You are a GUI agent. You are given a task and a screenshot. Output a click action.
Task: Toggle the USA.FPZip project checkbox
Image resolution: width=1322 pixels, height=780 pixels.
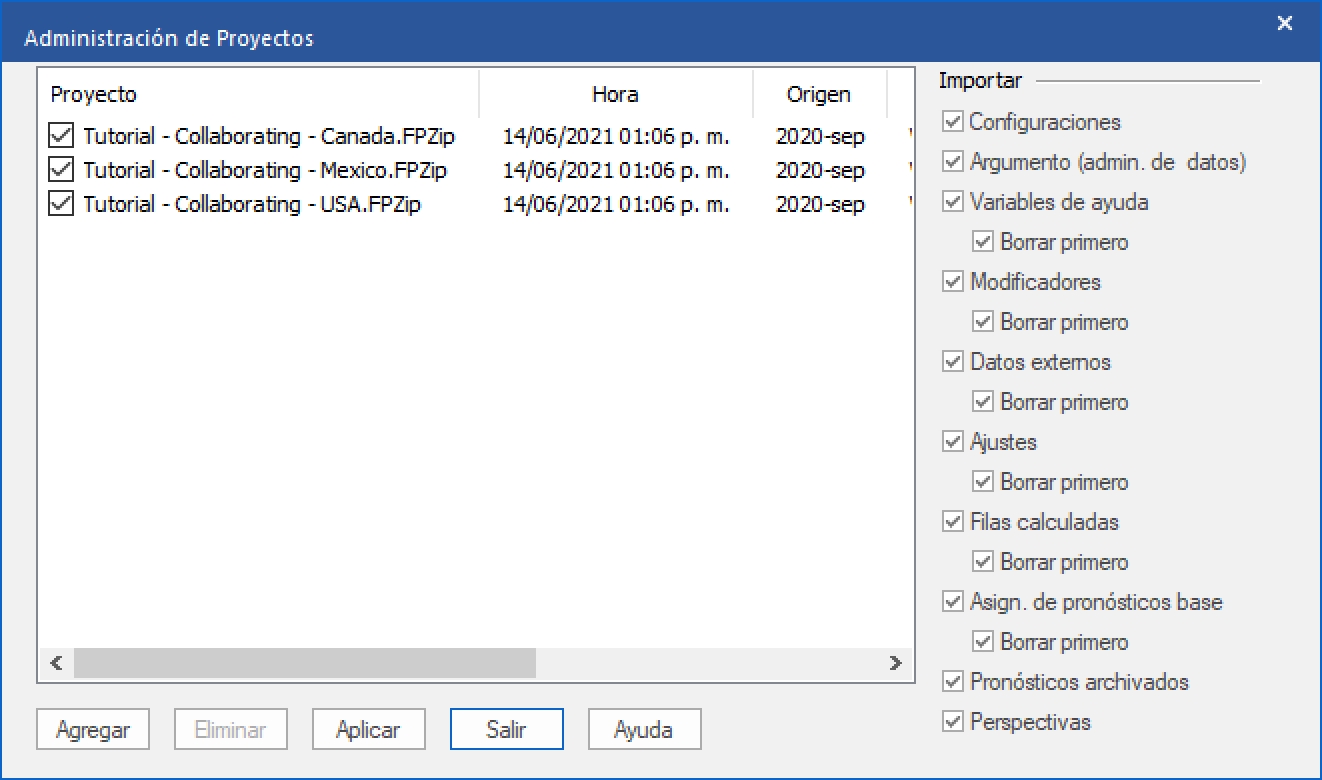pos(62,204)
